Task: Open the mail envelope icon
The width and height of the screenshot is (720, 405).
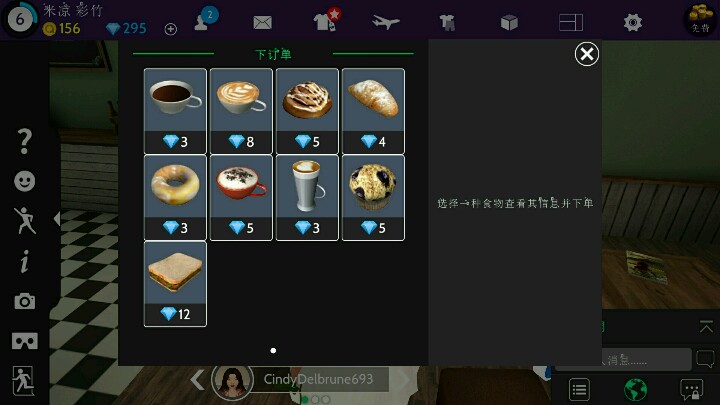Action: click(x=262, y=22)
